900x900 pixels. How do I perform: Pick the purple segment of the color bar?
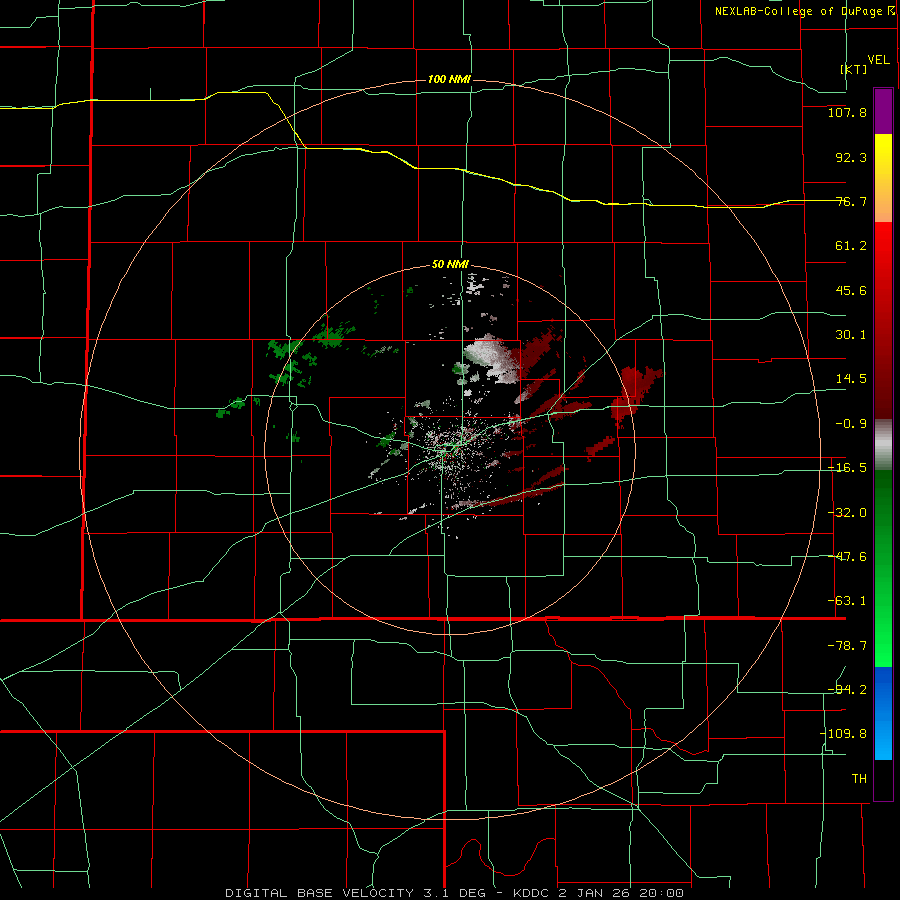pyautogui.click(x=883, y=111)
